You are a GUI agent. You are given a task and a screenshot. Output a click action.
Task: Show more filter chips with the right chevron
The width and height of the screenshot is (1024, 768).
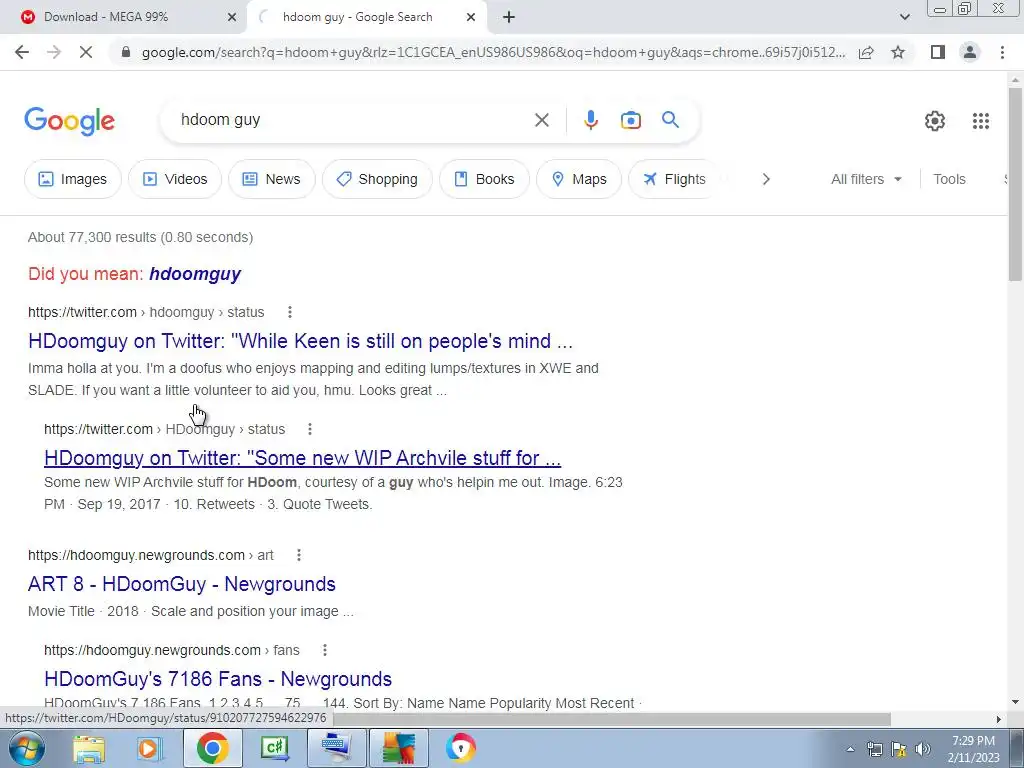pyautogui.click(x=766, y=179)
